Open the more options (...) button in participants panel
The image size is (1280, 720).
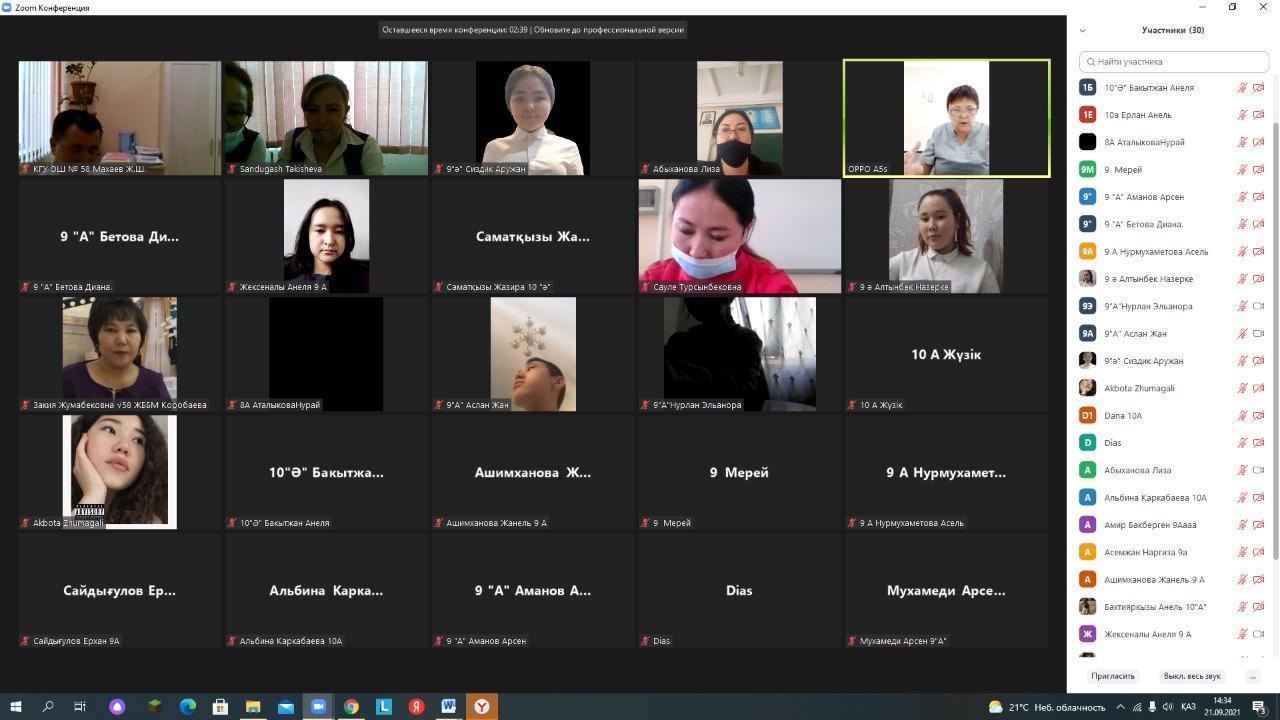click(x=1252, y=676)
